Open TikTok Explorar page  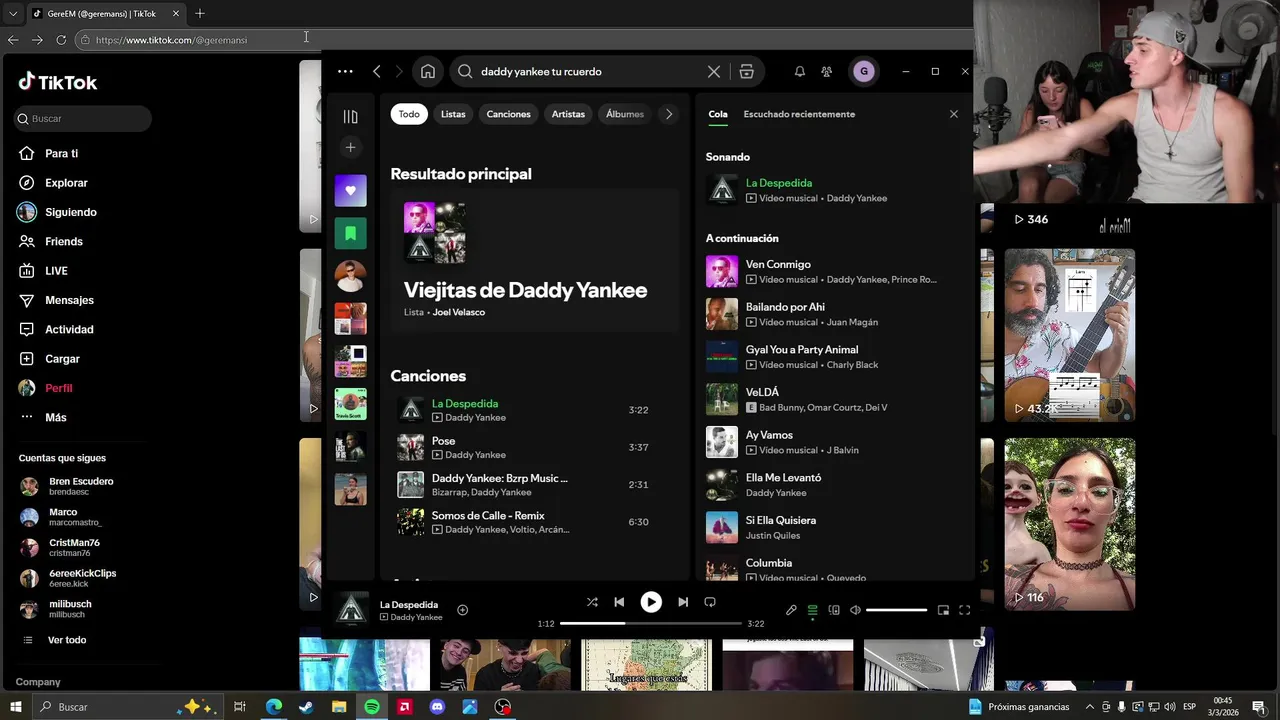click(x=66, y=183)
